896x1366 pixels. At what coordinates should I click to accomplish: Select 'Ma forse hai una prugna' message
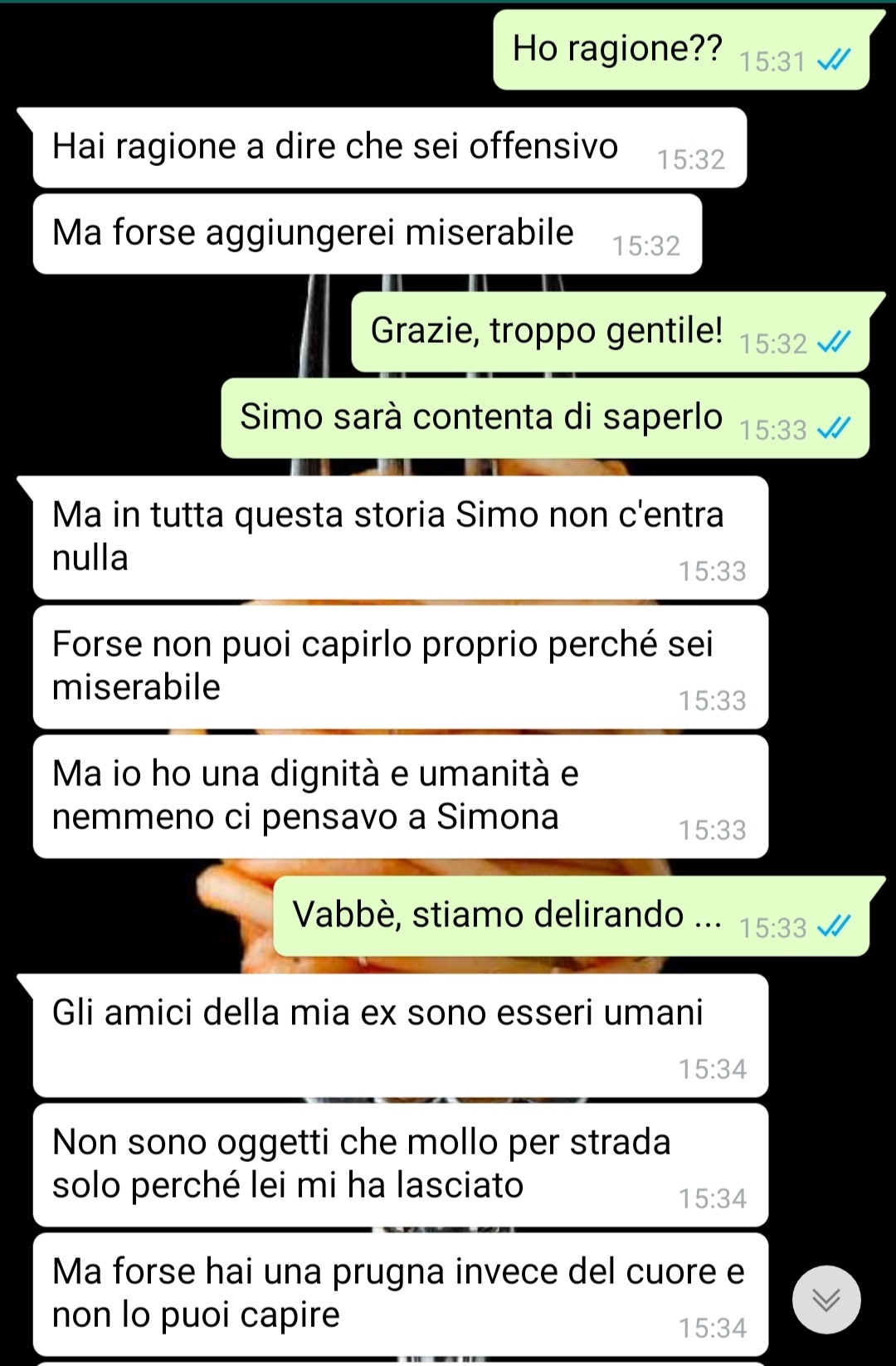point(401,1295)
